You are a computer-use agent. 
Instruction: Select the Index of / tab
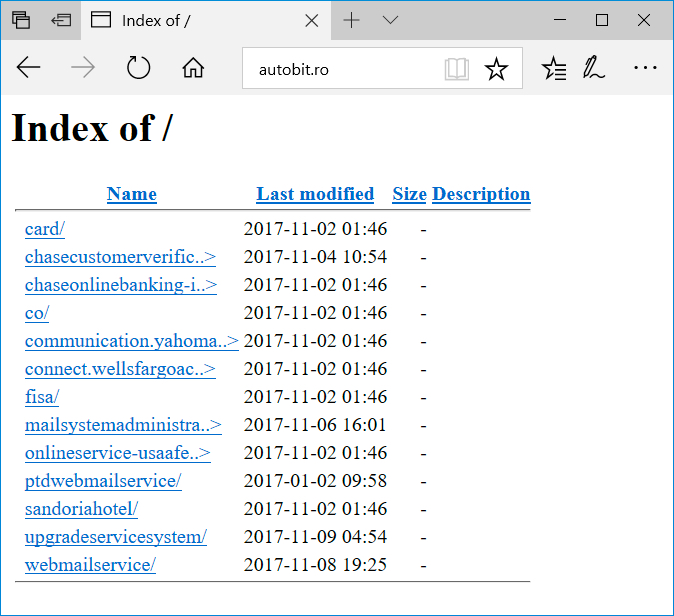pyautogui.click(x=205, y=21)
